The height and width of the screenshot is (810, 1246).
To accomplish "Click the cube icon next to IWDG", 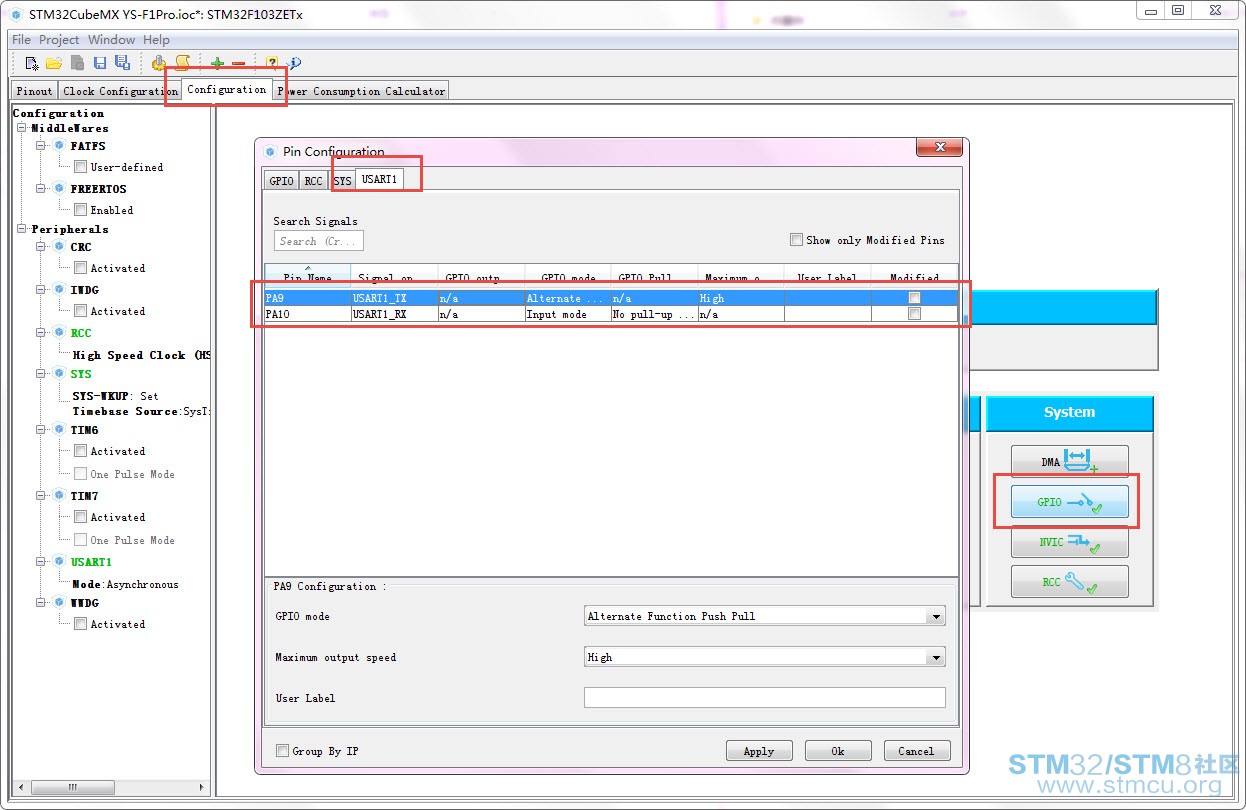I will point(59,289).
